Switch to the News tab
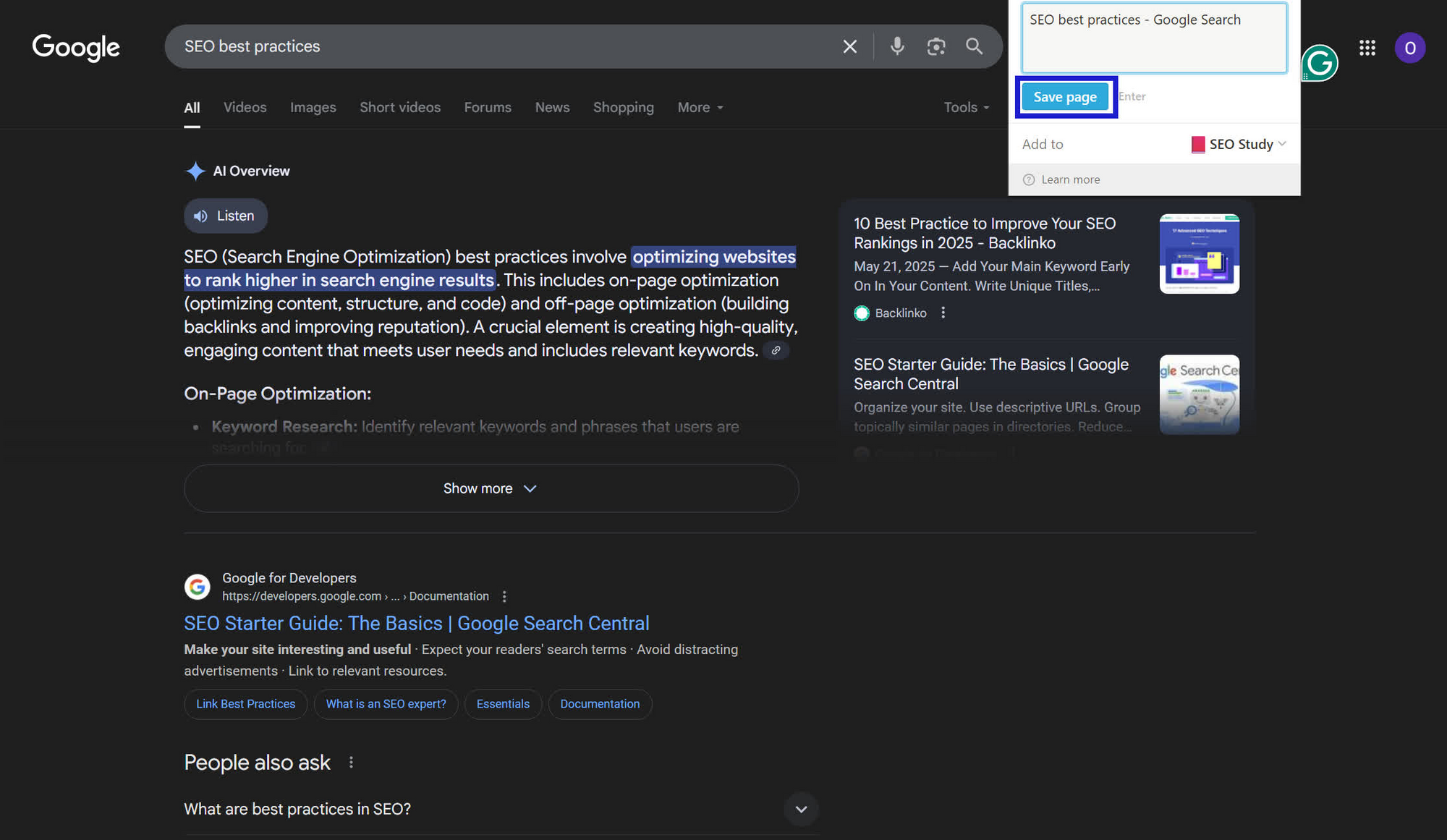Image resolution: width=1447 pixels, height=840 pixels. click(x=552, y=106)
